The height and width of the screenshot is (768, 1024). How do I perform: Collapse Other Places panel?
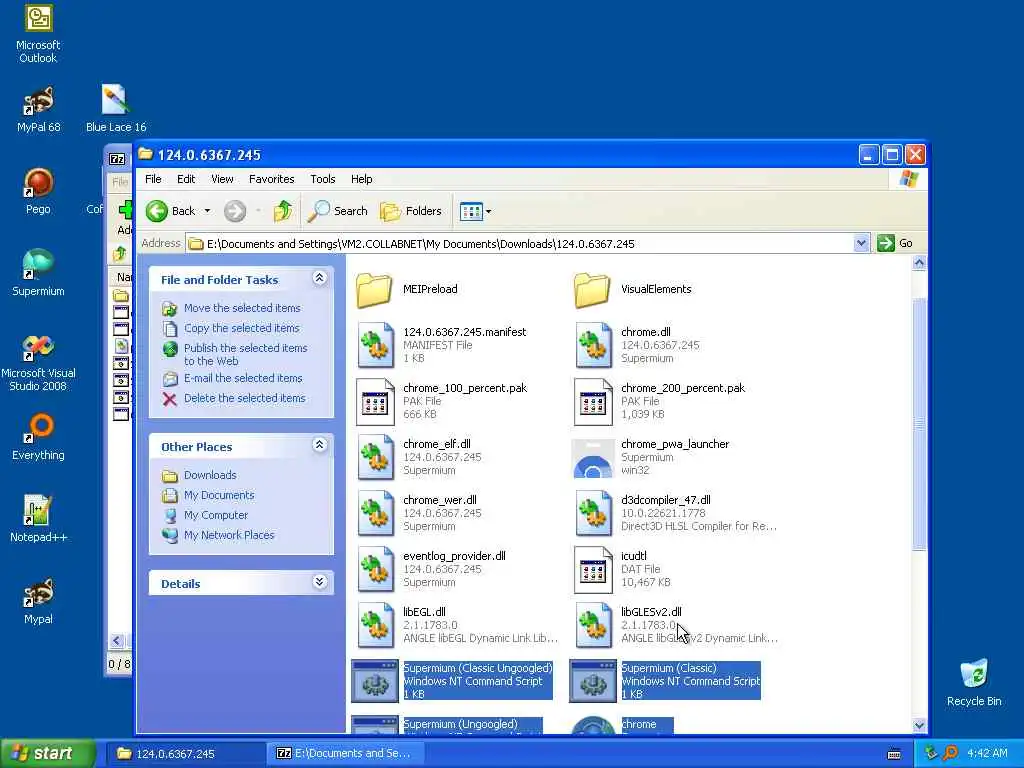(x=319, y=445)
